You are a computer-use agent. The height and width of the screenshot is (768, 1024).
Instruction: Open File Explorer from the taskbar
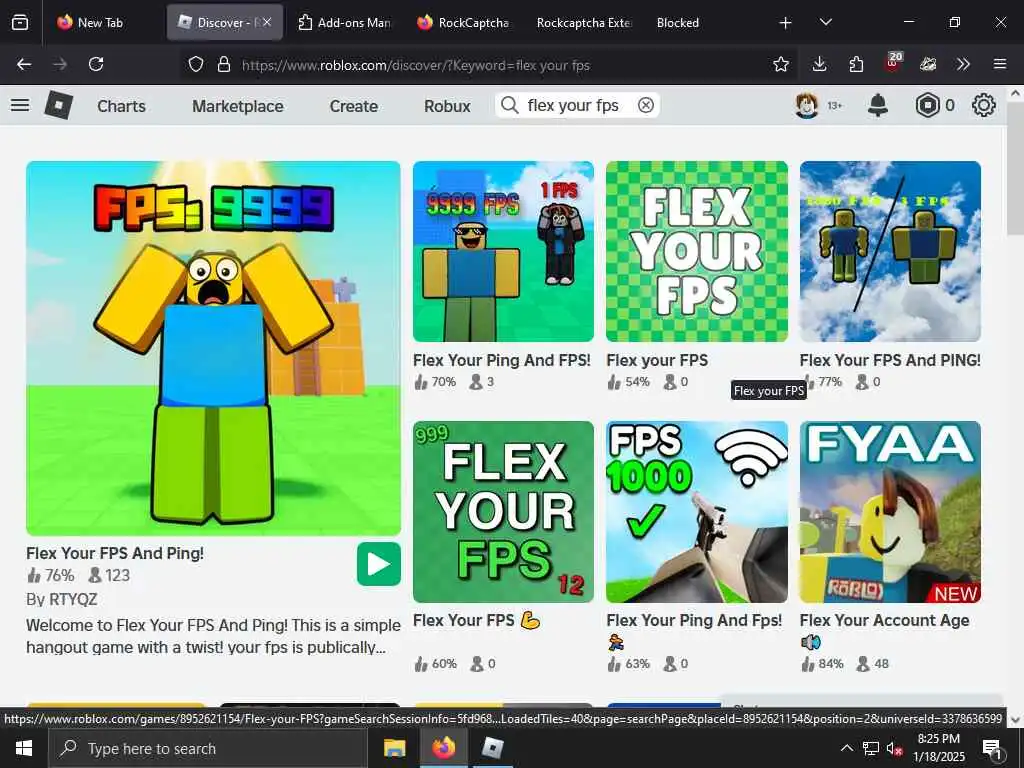point(394,748)
